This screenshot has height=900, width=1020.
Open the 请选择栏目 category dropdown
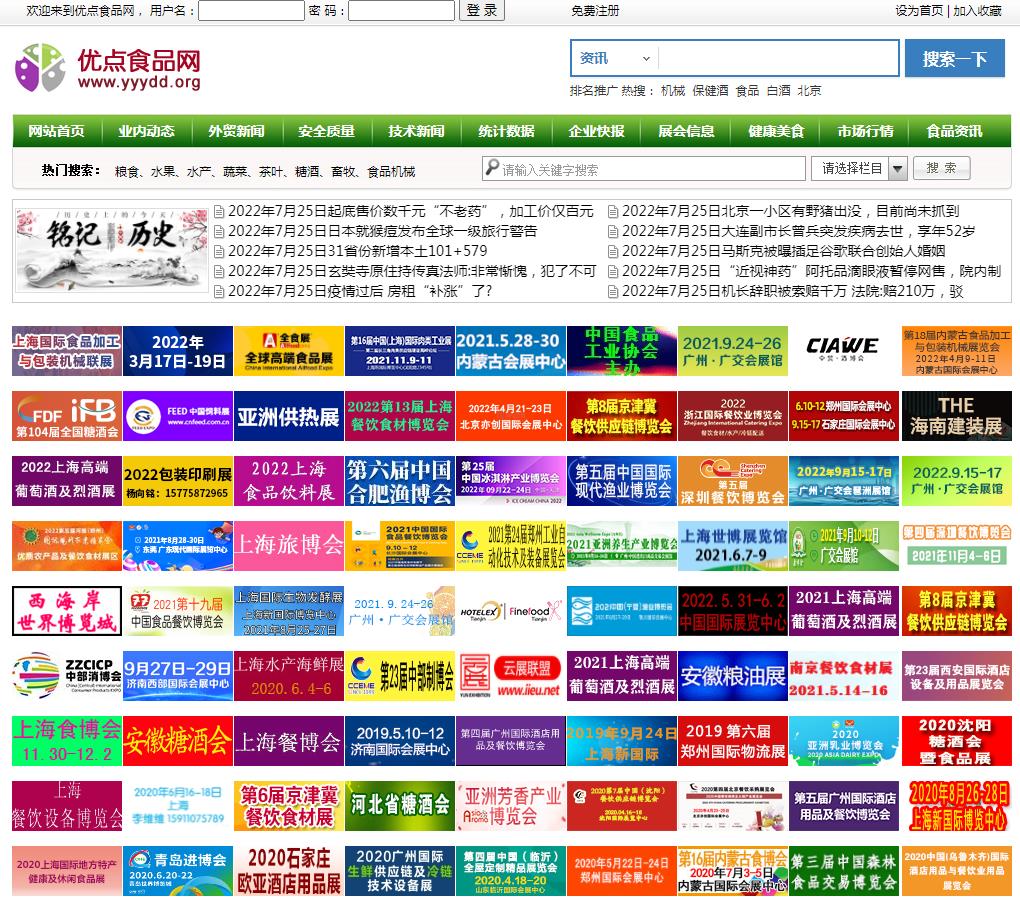[859, 168]
